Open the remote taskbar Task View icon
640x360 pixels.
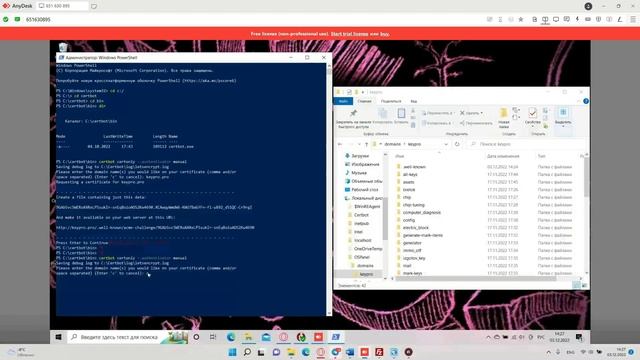click(x=213, y=337)
